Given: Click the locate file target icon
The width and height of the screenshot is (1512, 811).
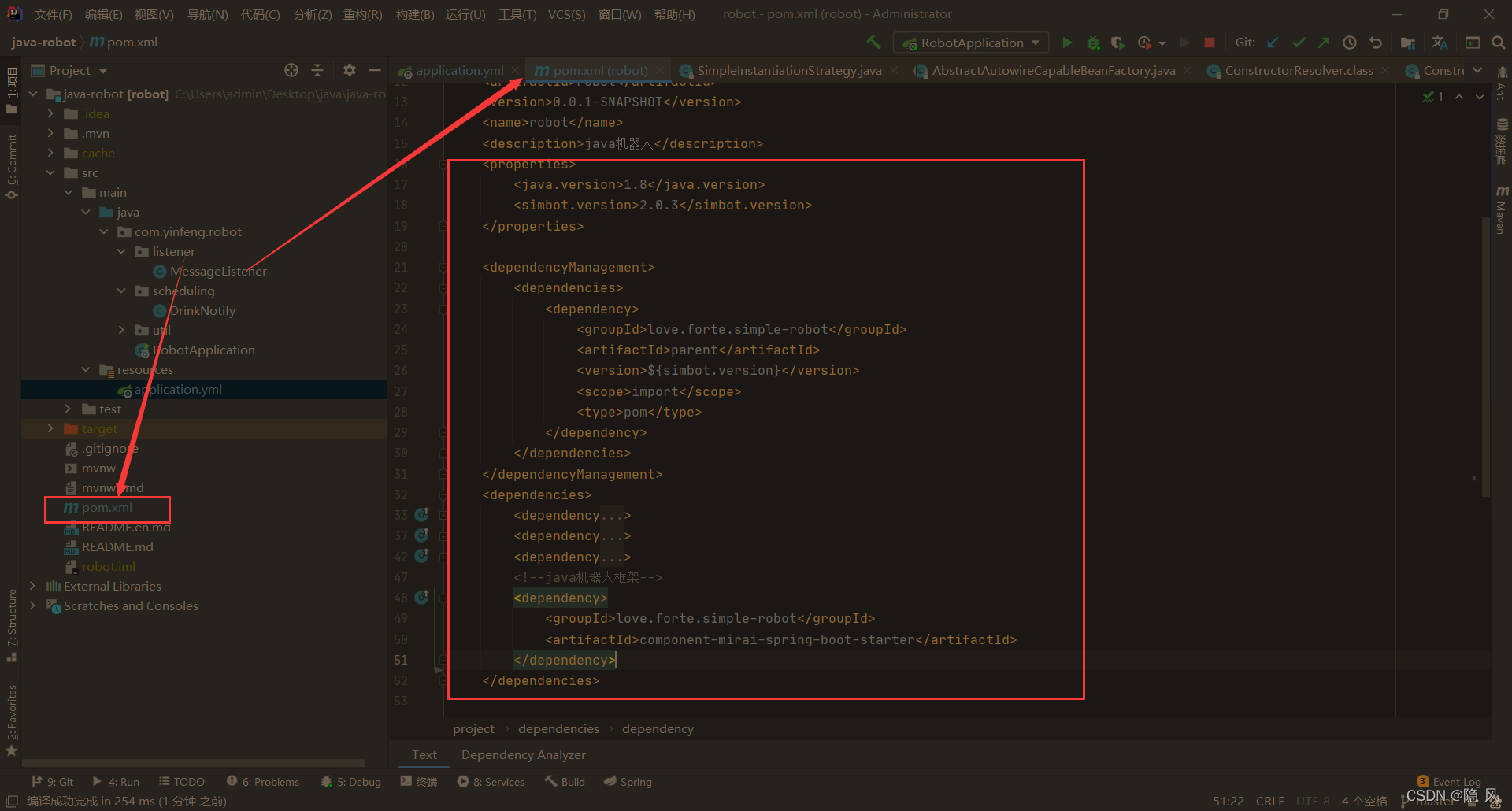Looking at the screenshot, I should (x=291, y=70).
